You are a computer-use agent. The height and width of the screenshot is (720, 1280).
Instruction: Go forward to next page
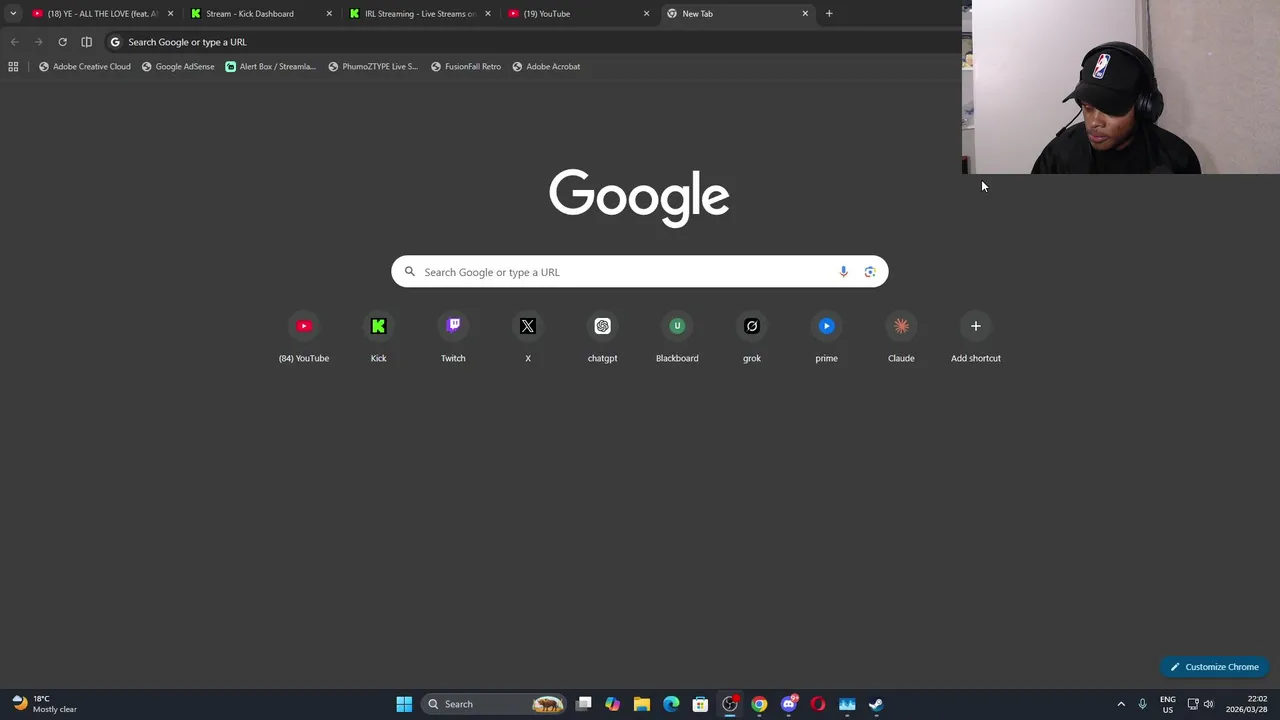38,42
